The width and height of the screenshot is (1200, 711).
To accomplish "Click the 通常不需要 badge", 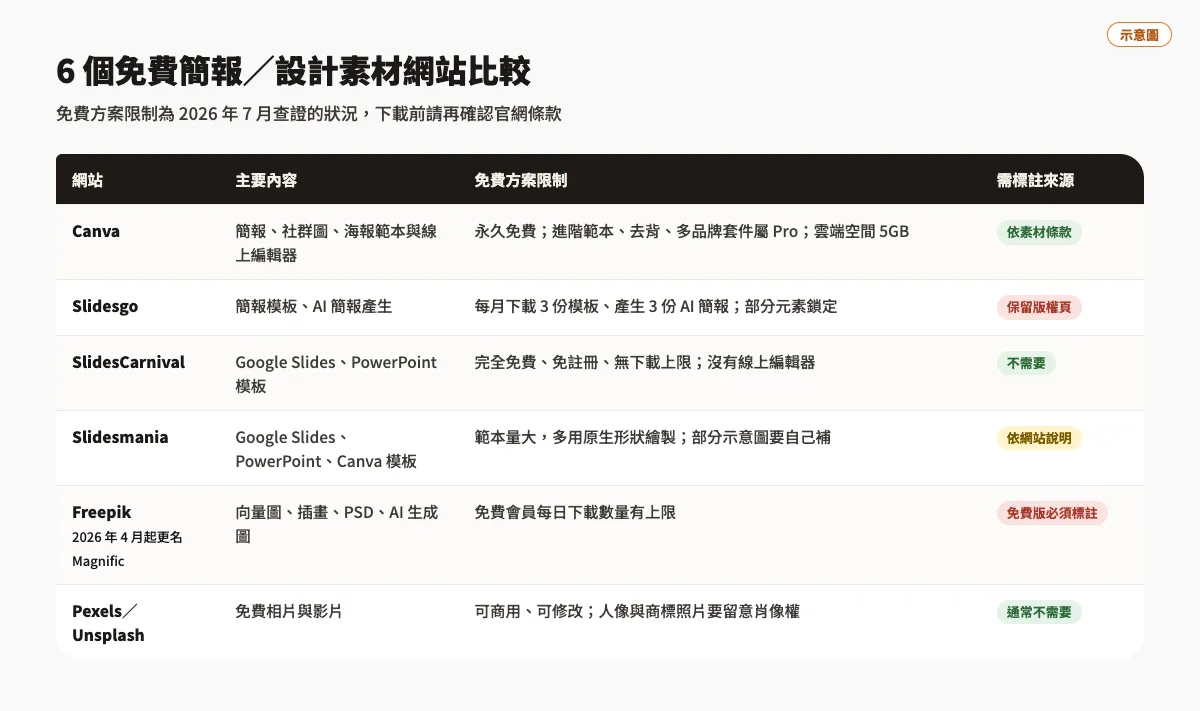I will pos(1039,612).
